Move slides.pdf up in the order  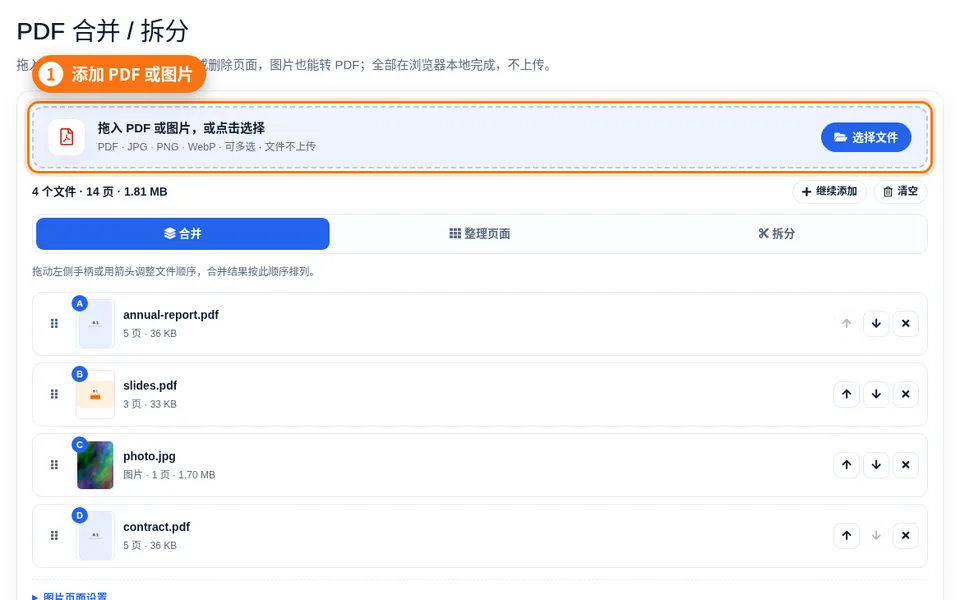[x=846, y=394]
